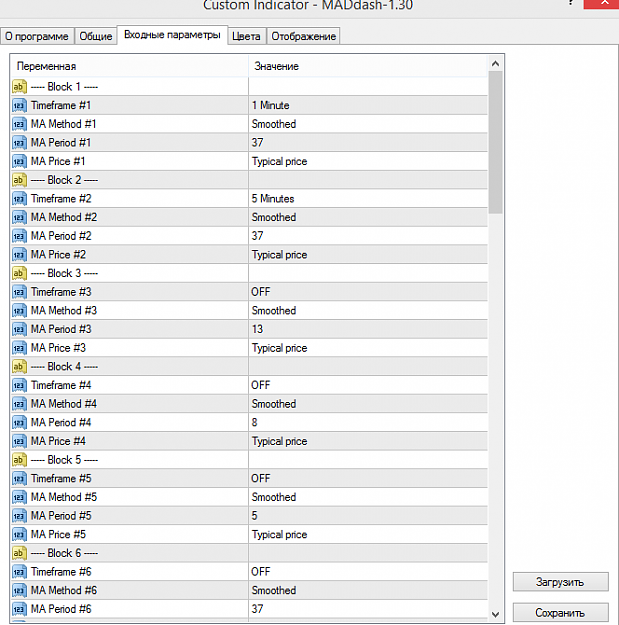Screen dimensions: 619x625
Task: Click the string icon beside Block 5
Action: pos(19,460)
